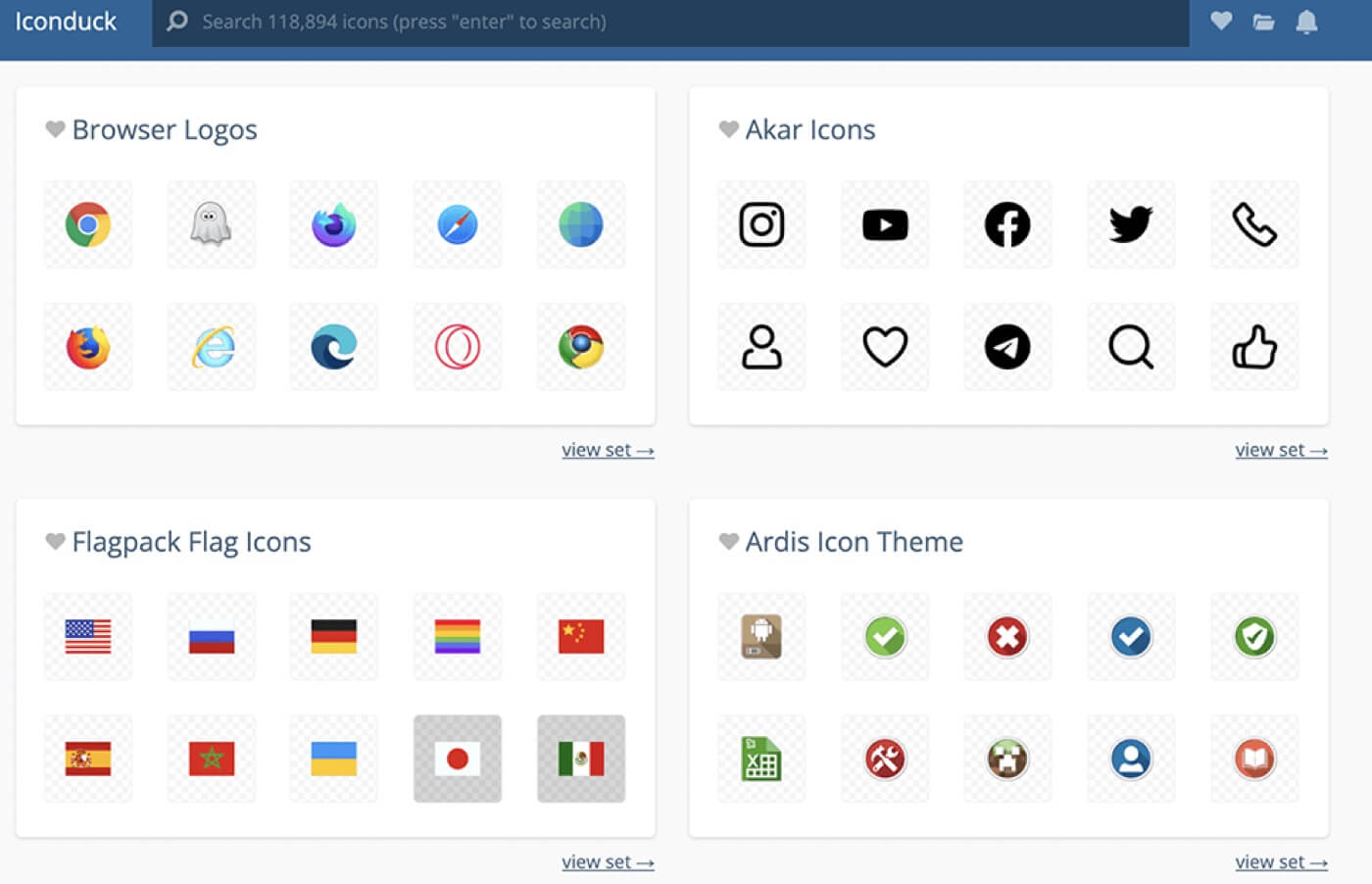The width and height of the screenshot is (1372, 884).
Task: Favorite the Browser Logos set heart
Action: [x=55, y=129]
